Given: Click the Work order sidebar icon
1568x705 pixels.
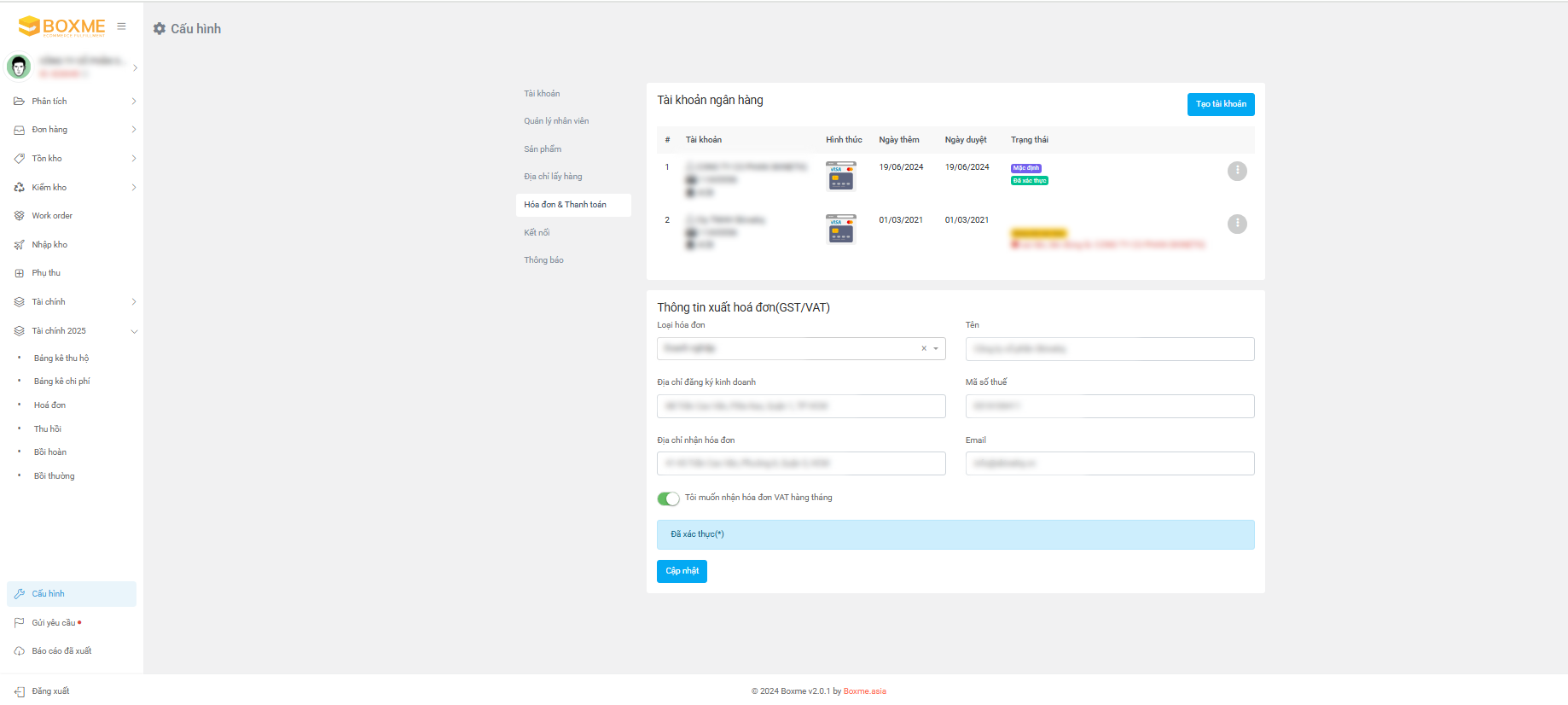Looking at the screenshot, I should click(x=19, y=216).
